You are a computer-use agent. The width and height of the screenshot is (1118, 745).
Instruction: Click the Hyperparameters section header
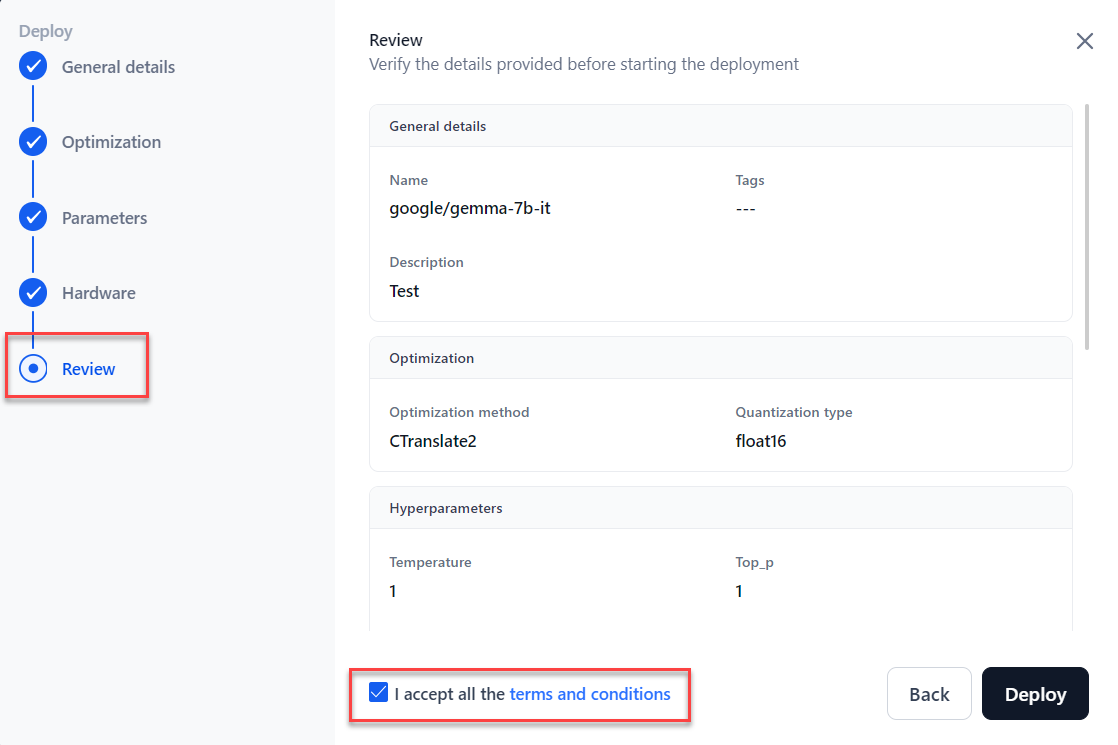446,508
